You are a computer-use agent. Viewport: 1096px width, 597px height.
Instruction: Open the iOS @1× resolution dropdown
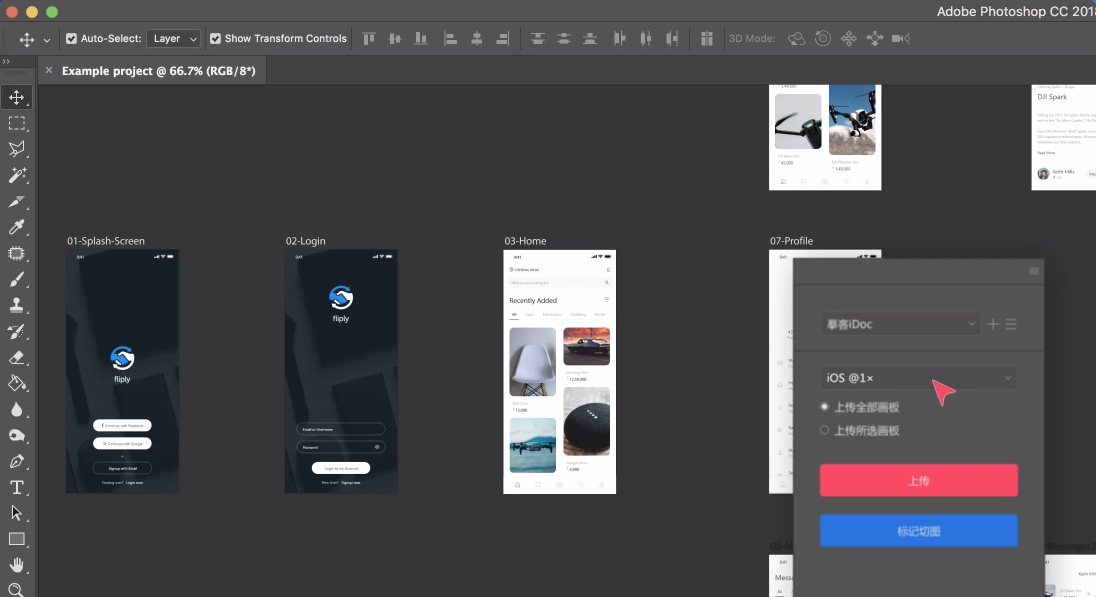click(x=919, y=378)
